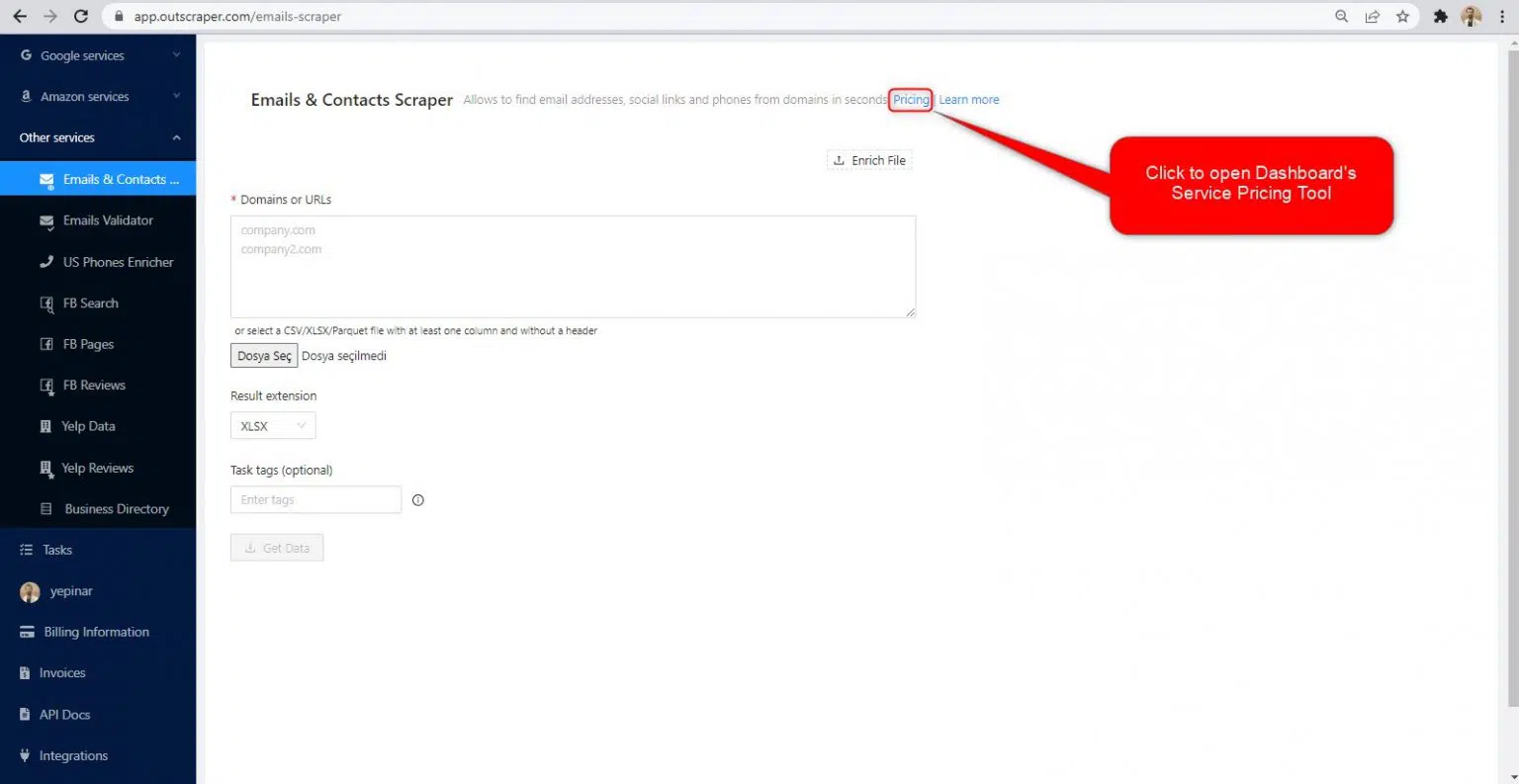Image resolution: width=1519 pixels, height=784 pixels.
Task: Go to the Tasks page
Action: [x=57, y=550]
